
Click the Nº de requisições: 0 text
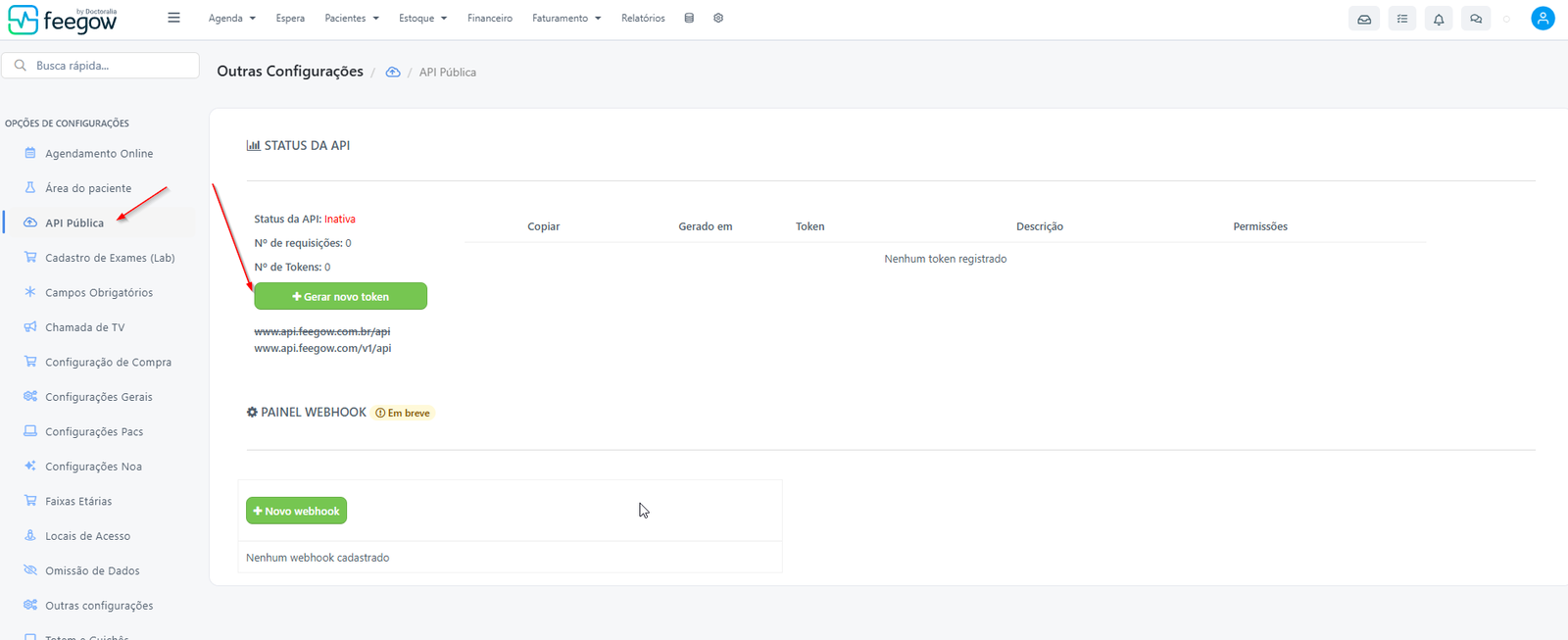303,243
